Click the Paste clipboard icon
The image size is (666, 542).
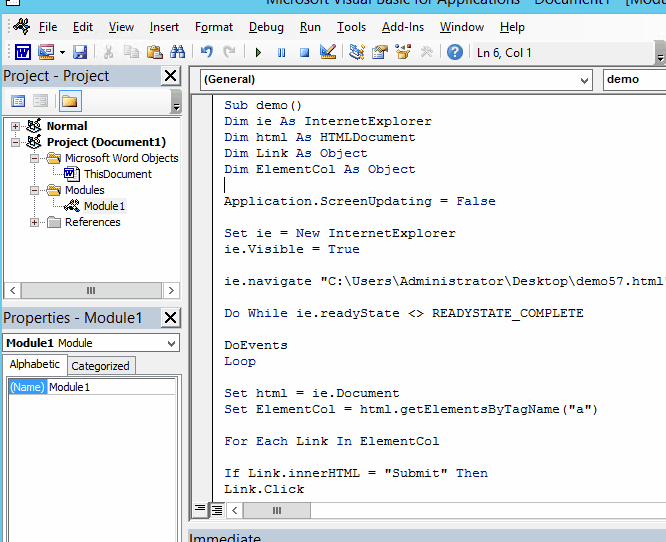(155, 52)
